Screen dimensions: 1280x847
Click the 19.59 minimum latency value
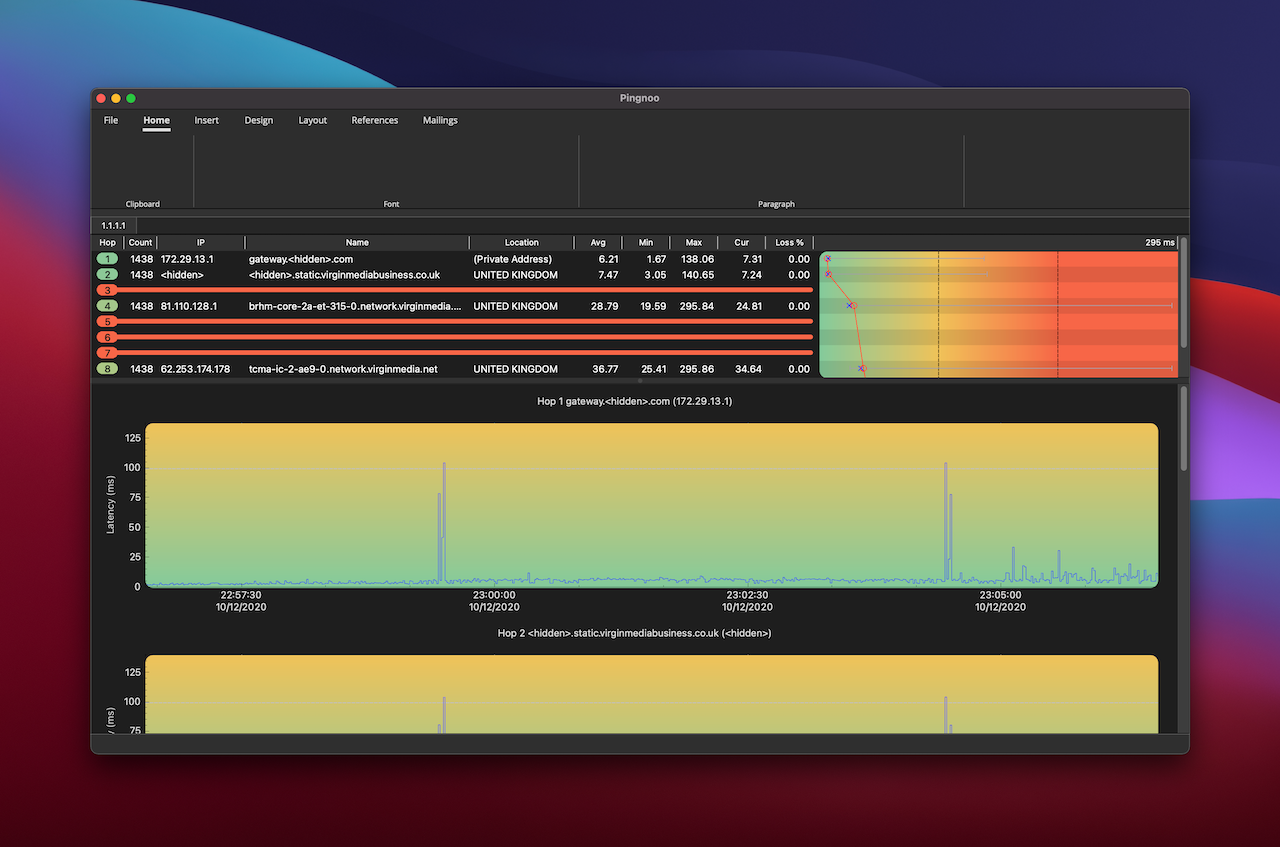(653, 306)
